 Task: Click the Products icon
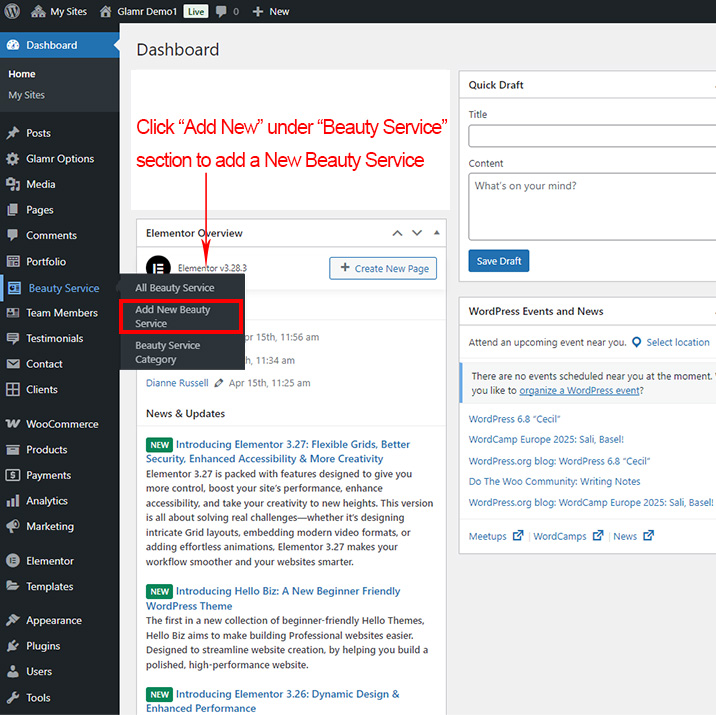[13, 450]
